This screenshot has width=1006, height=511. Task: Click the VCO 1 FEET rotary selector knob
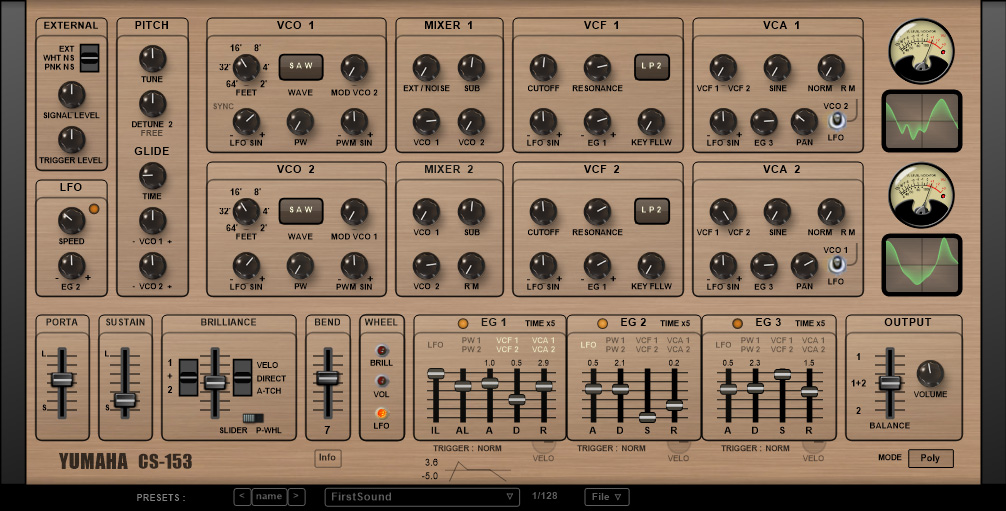pyautogui.click(x=246, y=67)
